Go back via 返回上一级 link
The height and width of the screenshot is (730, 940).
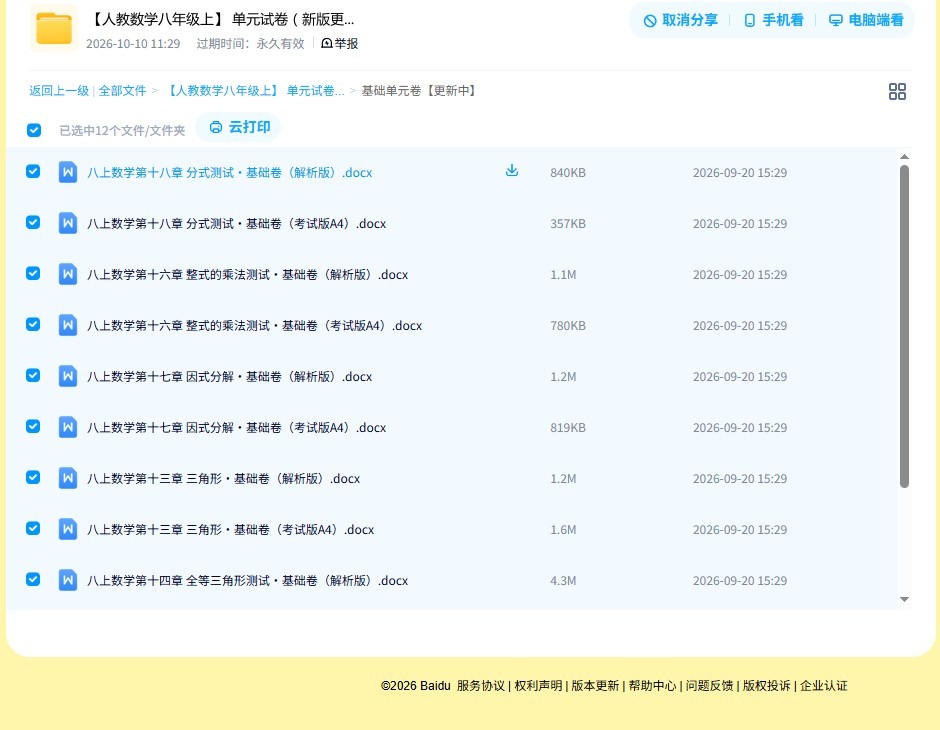[x=59, y=91]
